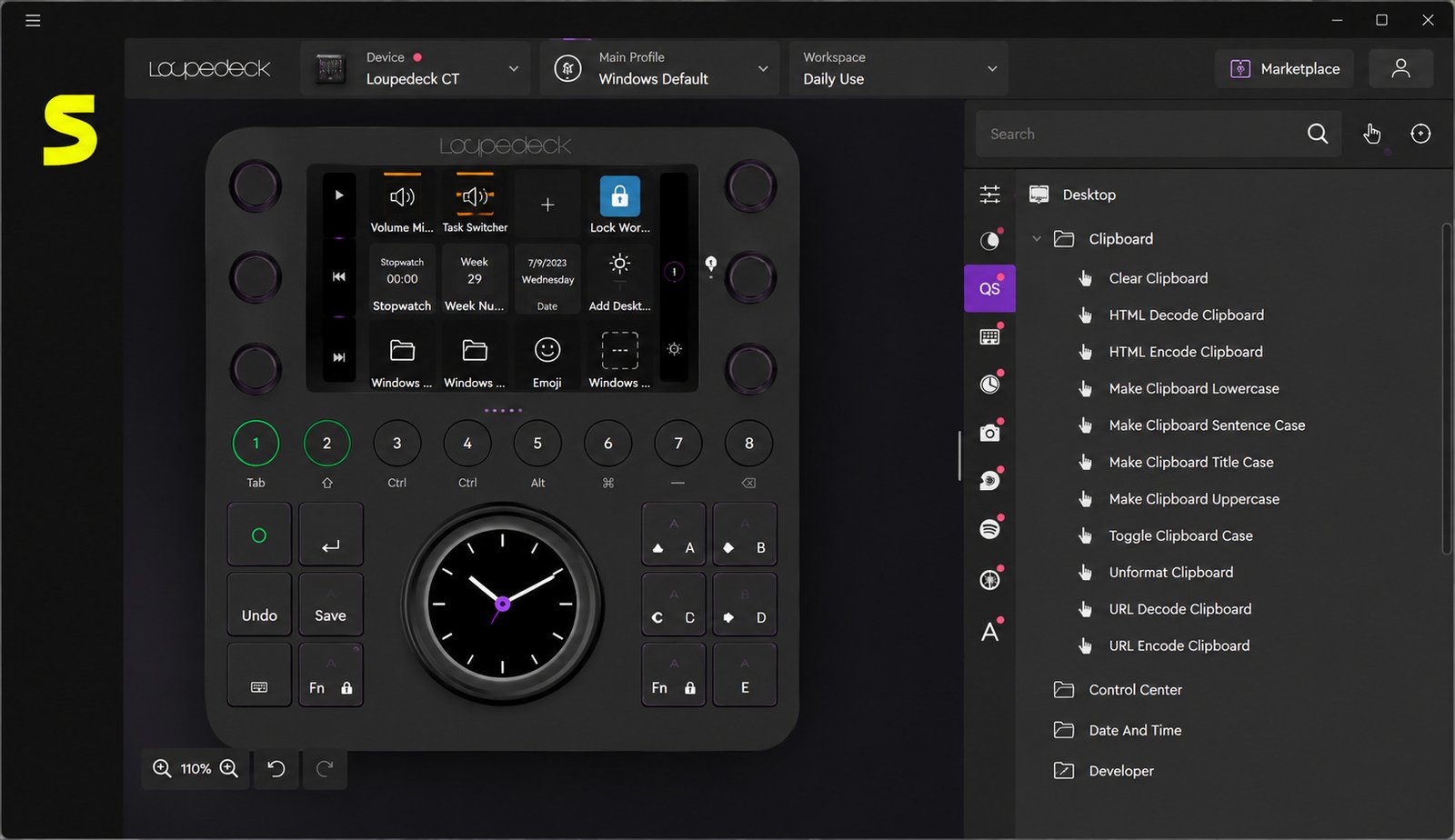Select Toggle Clipboard Case action
Viewport: 1455px width, 840px height.
[x=1181, y=535]
